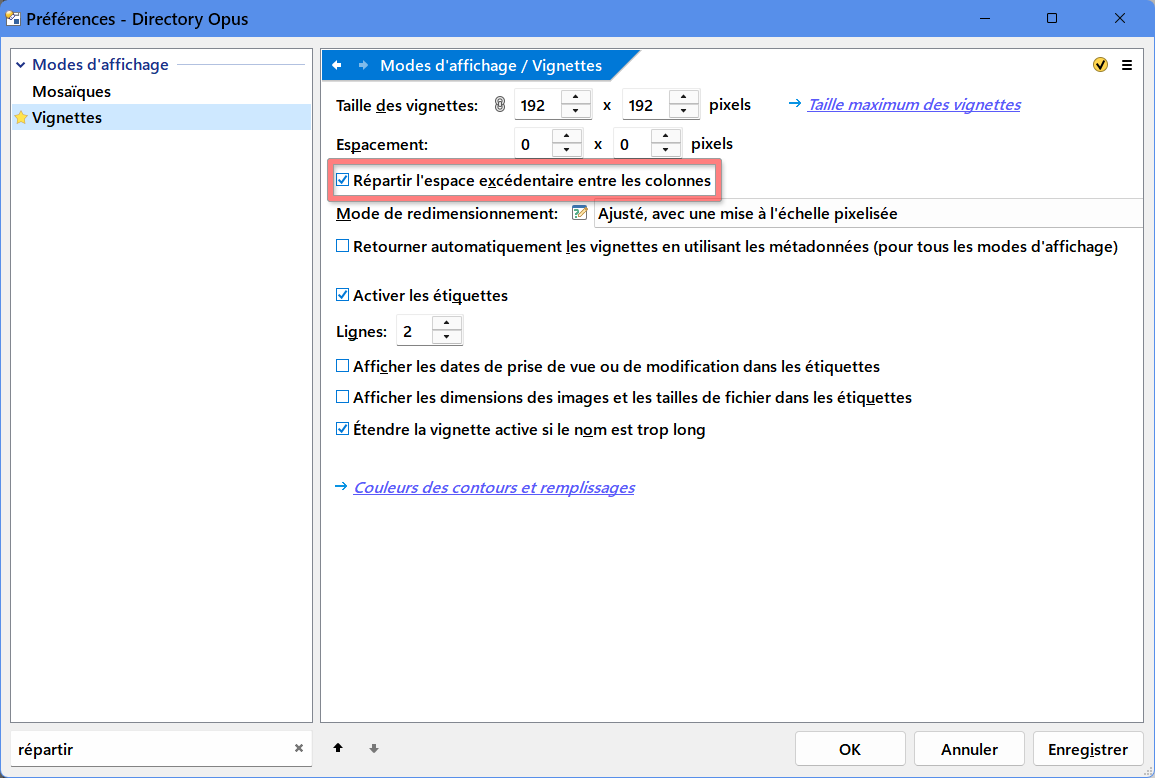The image size is (1155, 778).
Task: Decrease the Lignes value
Action: click(x=447, y=337)
